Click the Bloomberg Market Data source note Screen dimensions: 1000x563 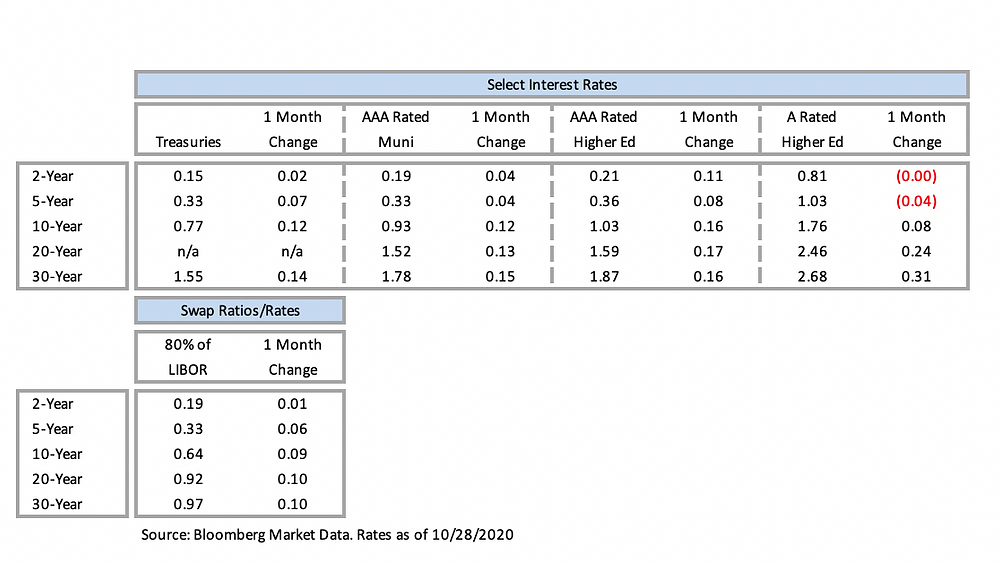click(327, 535)
